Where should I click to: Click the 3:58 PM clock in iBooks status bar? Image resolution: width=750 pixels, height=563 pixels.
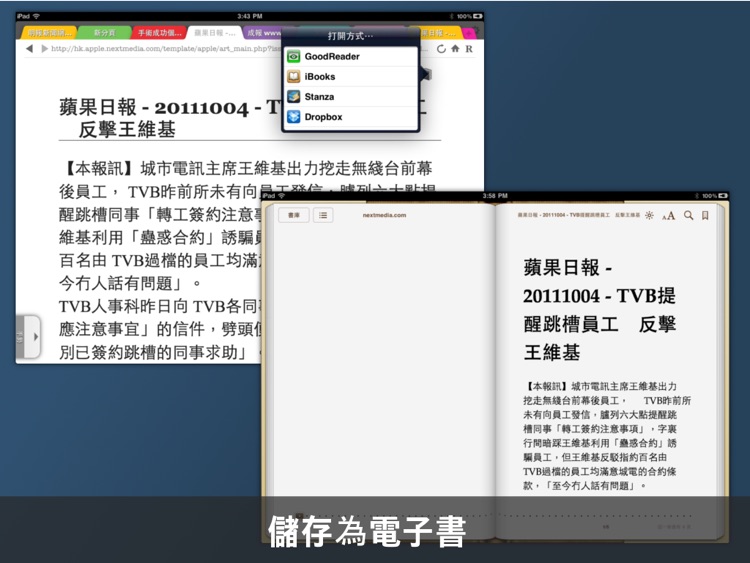tap(495, 196)
